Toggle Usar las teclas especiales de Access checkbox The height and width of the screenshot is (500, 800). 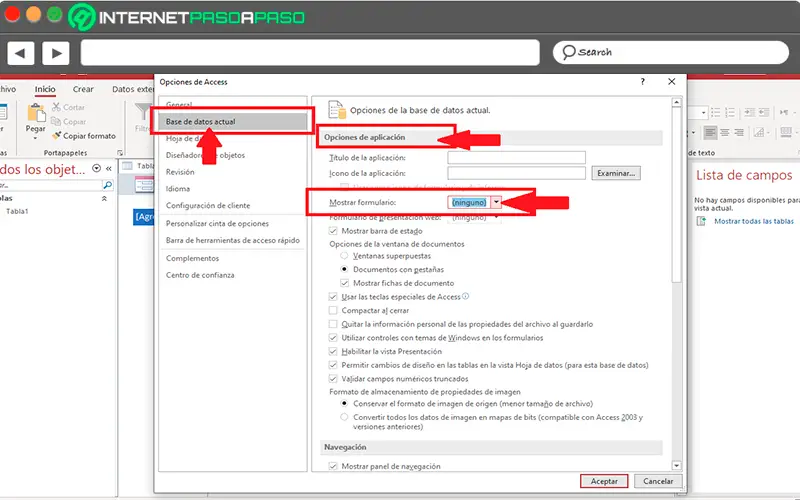coord(333,296)
